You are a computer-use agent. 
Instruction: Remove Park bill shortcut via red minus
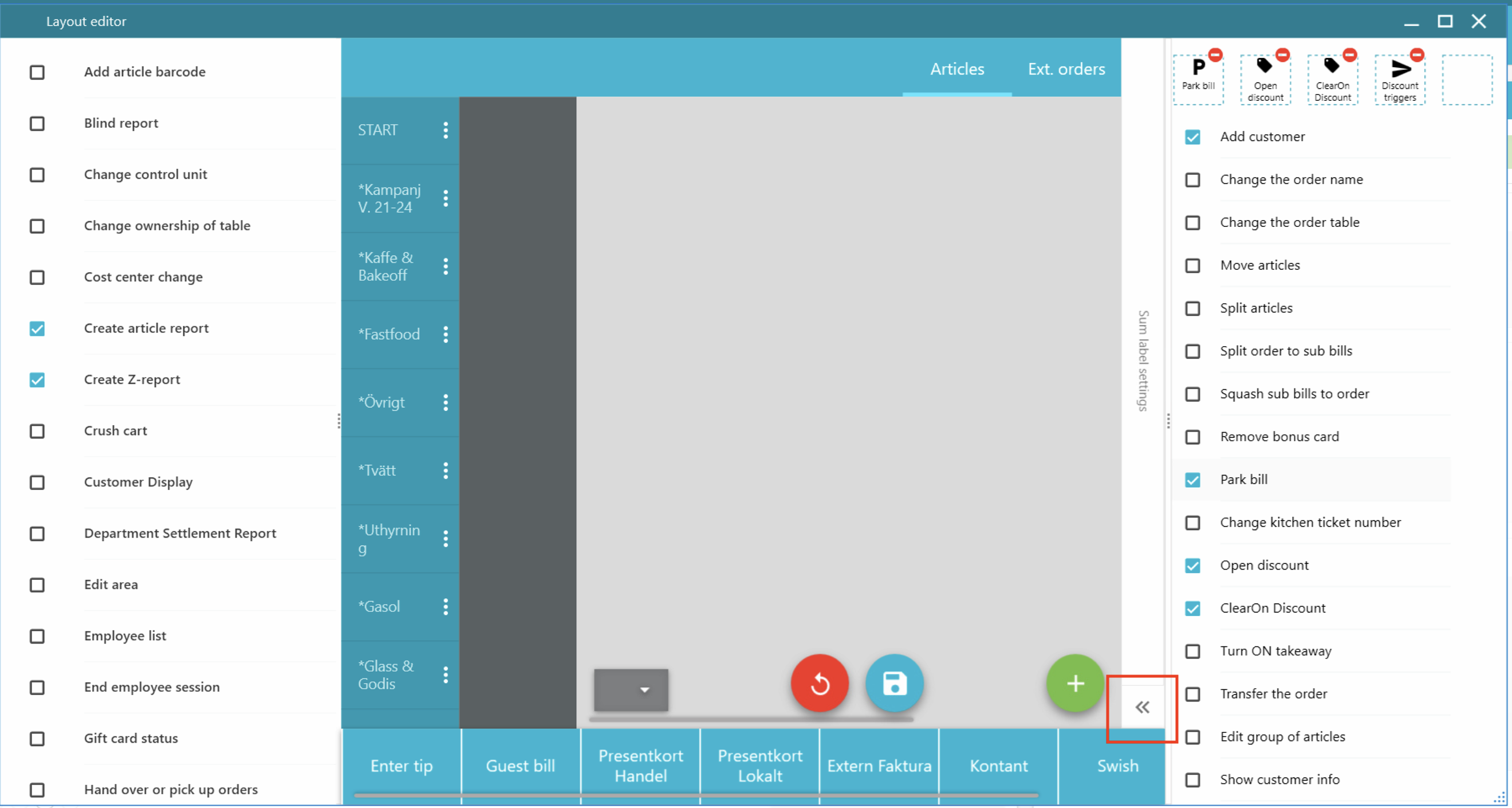click(x=1215, y=55)
